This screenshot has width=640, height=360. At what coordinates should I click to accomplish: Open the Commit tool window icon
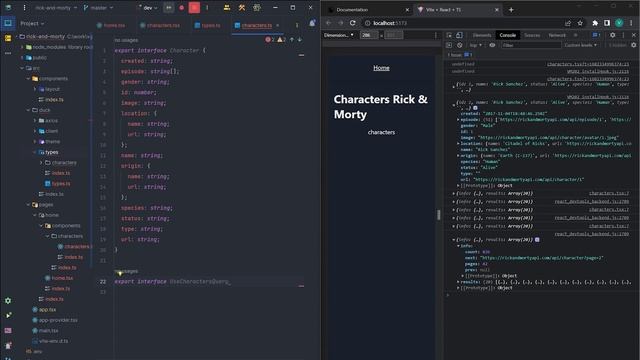[8, 38]
